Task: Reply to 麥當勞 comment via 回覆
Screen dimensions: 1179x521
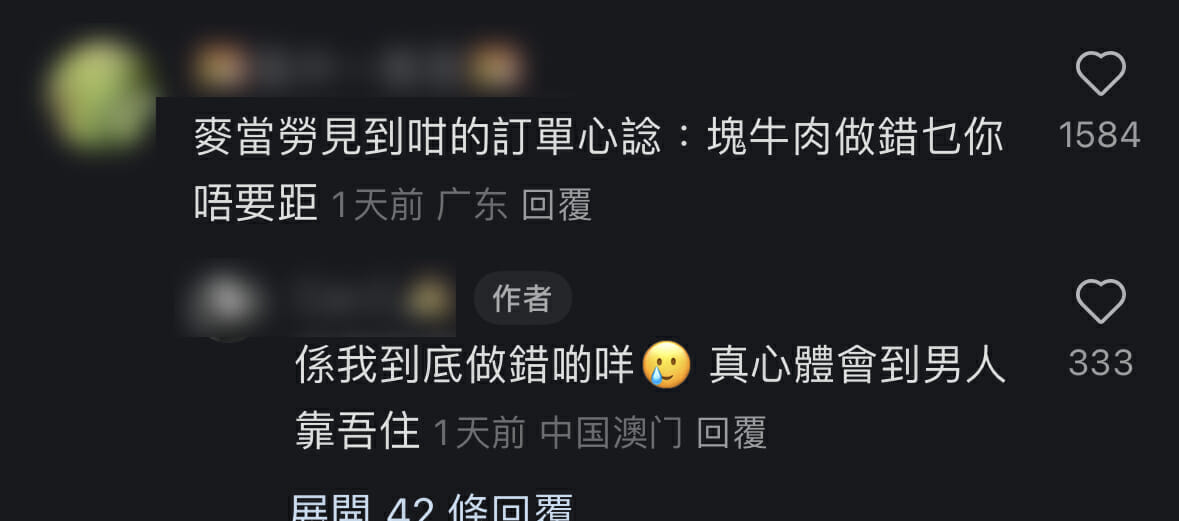Action: [556, 204]
